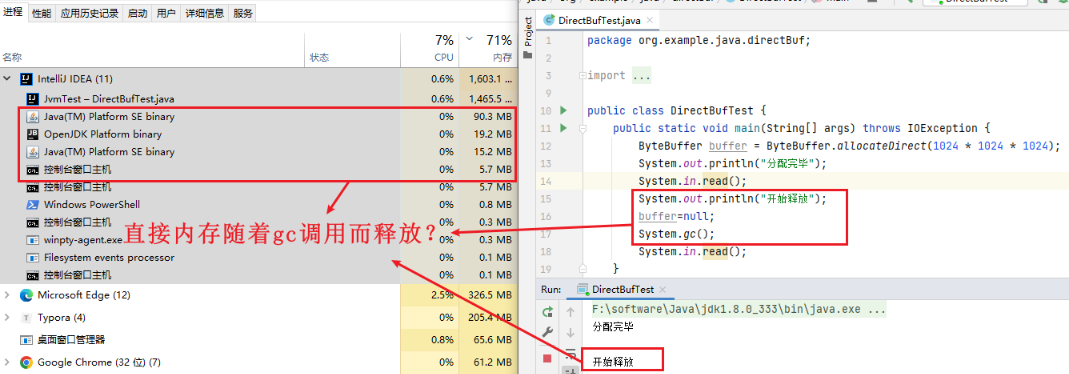Select the 15.2 MB Java(TM) Platform SE binary
This screenshot has height=374, width=1069.
pos(259,151)
